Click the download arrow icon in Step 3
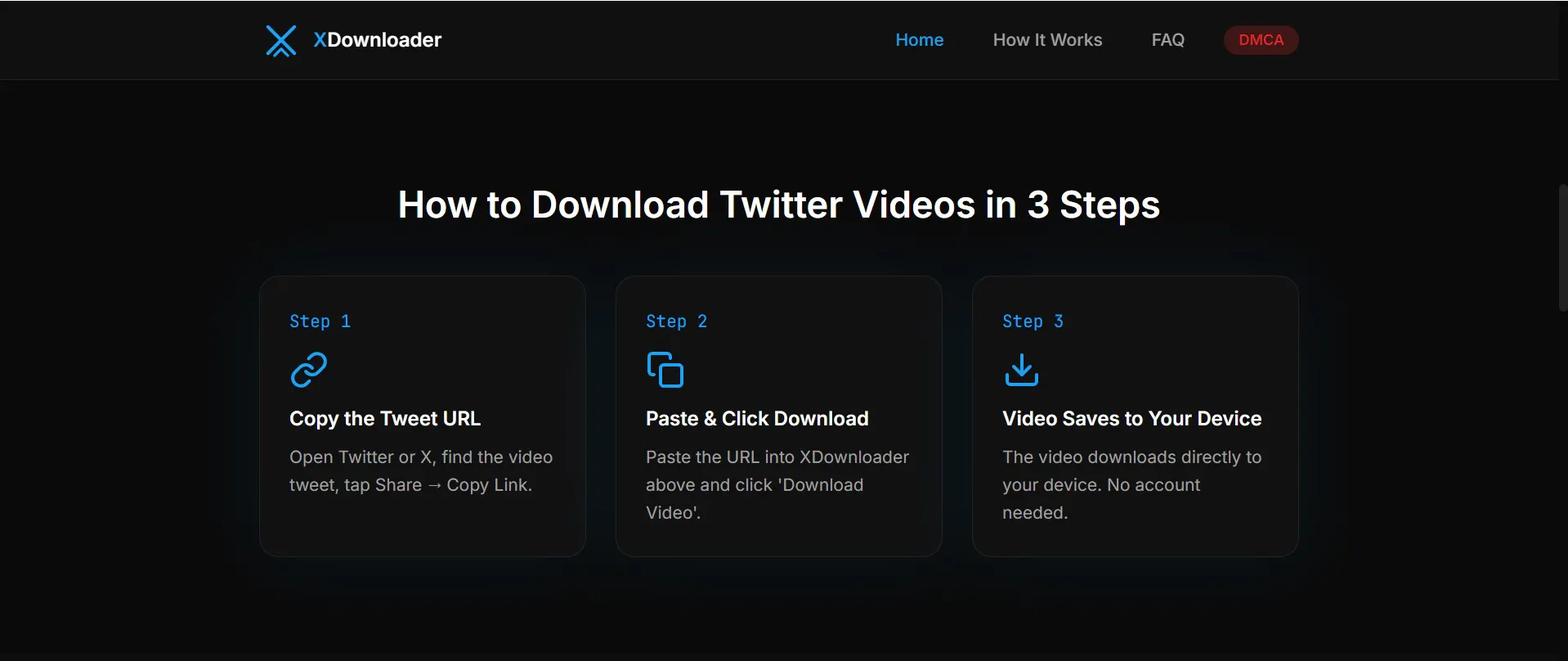1568x661 pixels. pyautogui.click(x=1022, y=370)
